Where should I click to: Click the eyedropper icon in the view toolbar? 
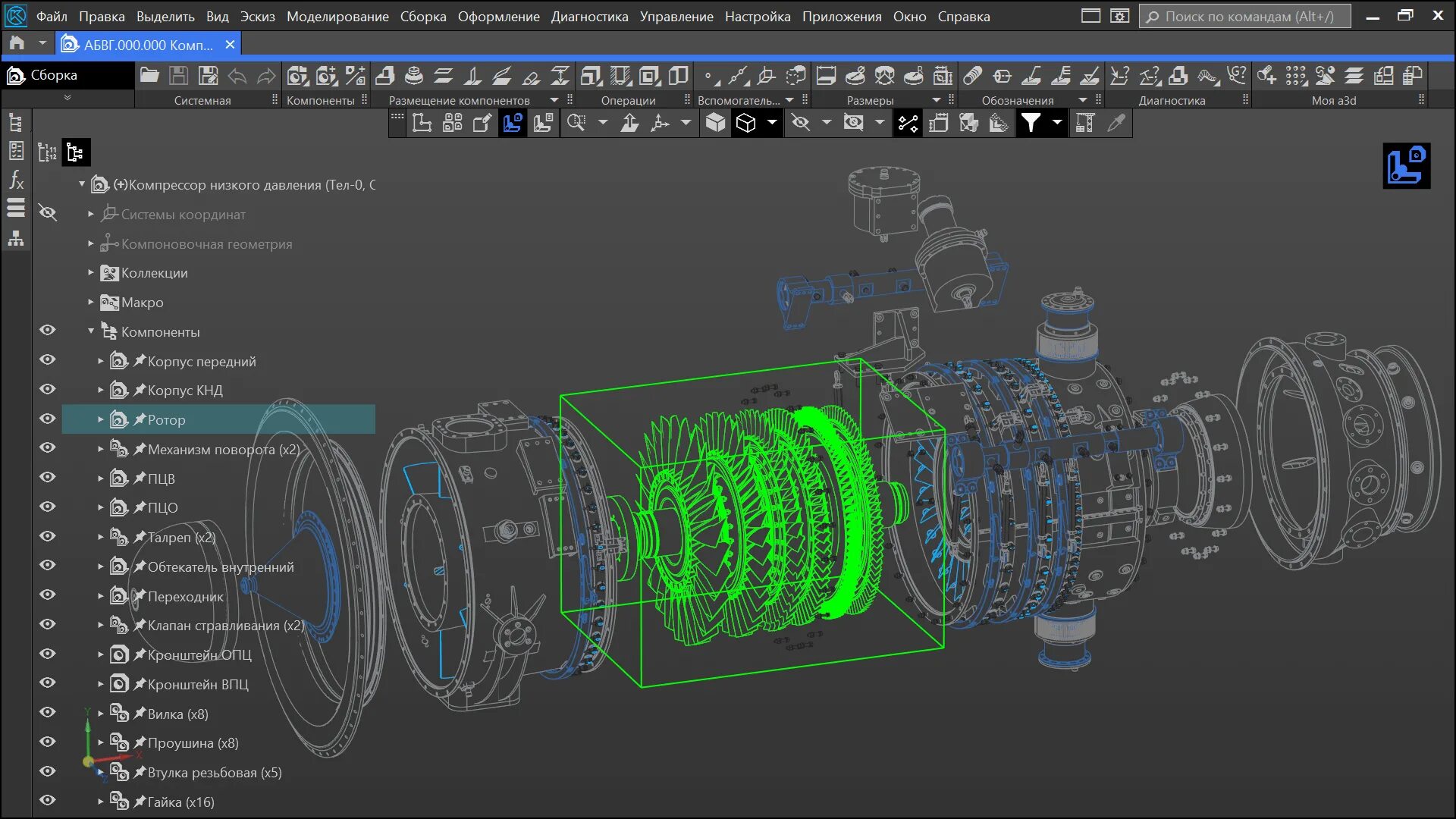(x=1116, y=123)
